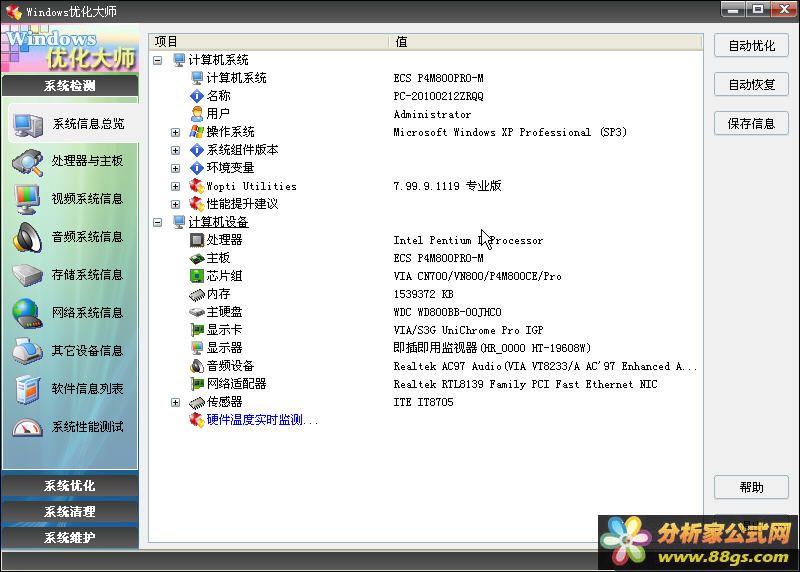Click the 内存 memory icon in the tree
Image resolution: width=800 pixels, height=572 pixels.
[x=196, y=294]
